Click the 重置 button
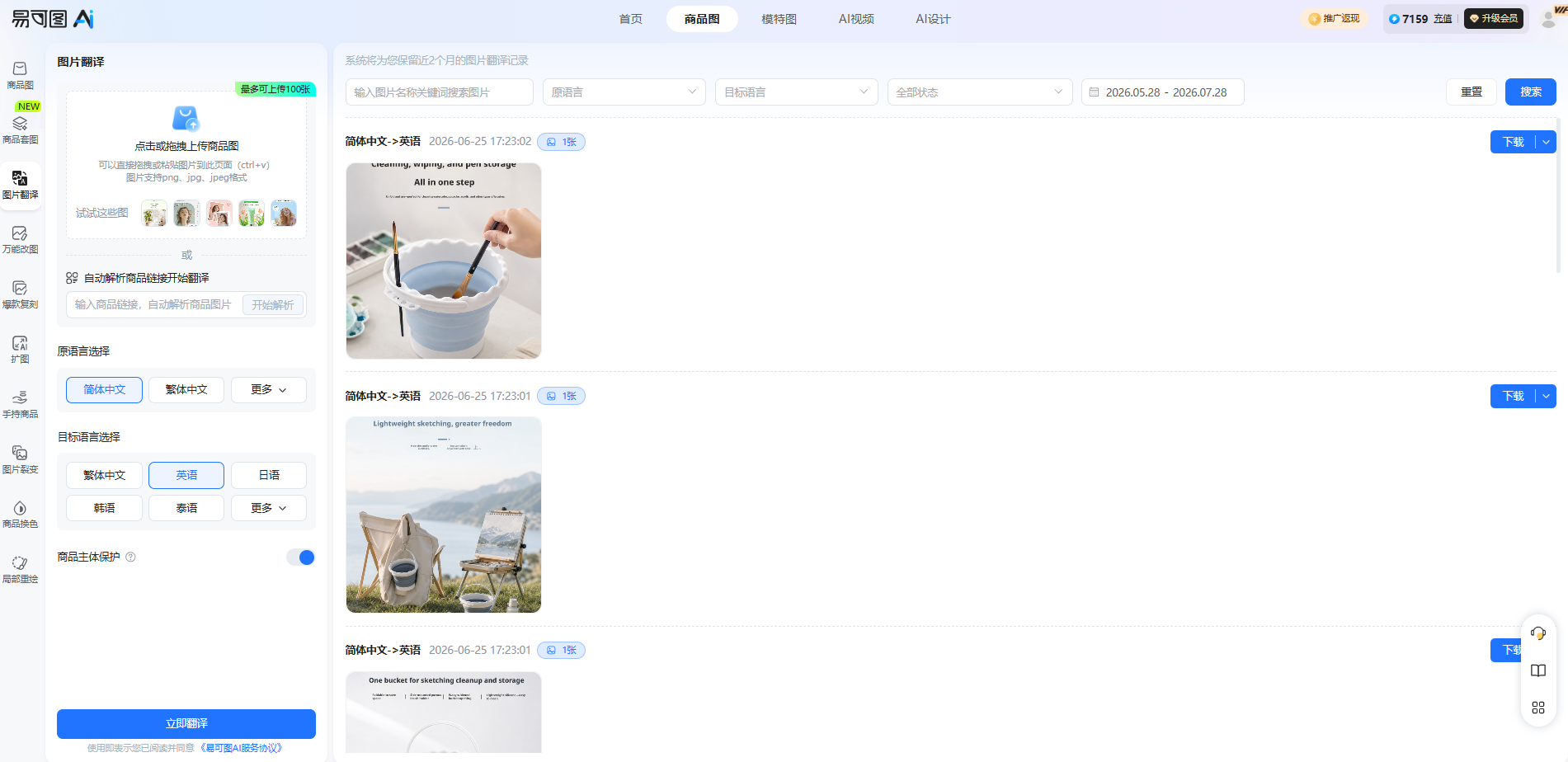Image resolution: width=1568 pixels, height=762 pixels. (x=1471, y=92)
